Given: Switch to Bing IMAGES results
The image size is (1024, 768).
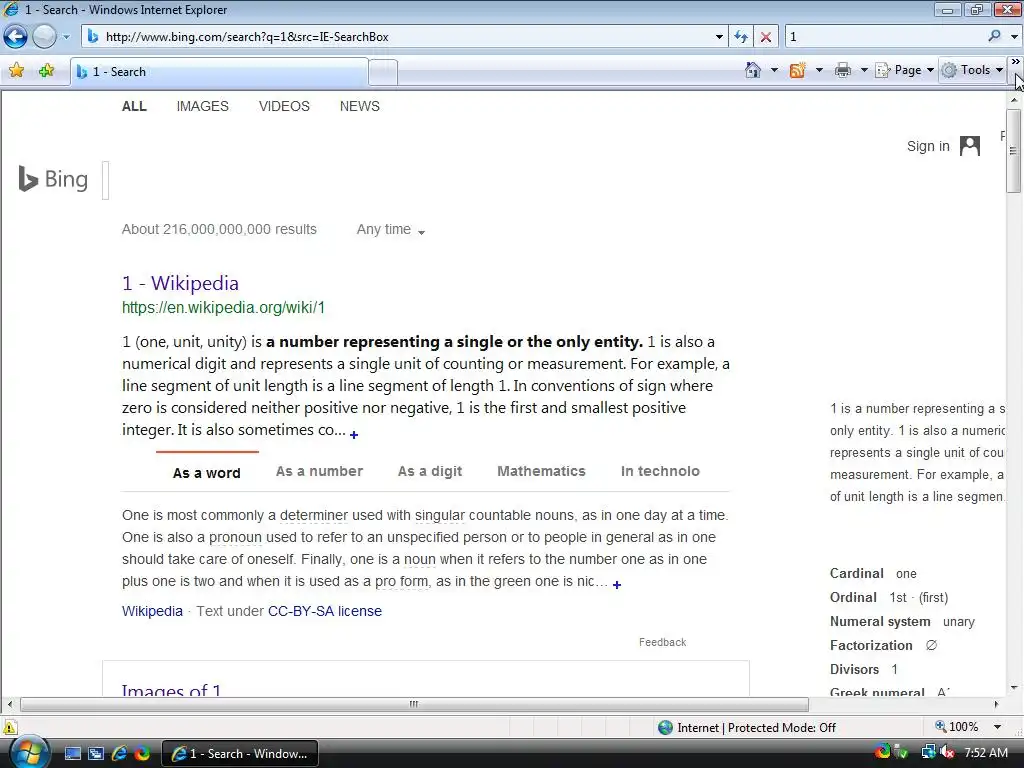Looking at the screenshot, I should (x=202, y=106).
